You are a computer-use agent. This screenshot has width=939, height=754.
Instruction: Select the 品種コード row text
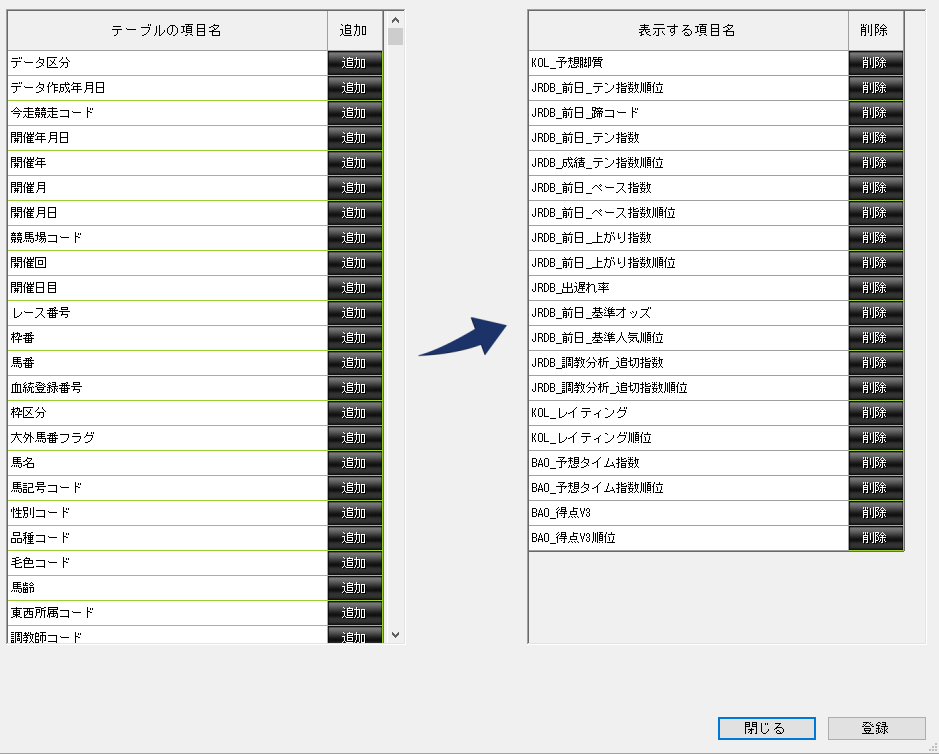[40, 538]
